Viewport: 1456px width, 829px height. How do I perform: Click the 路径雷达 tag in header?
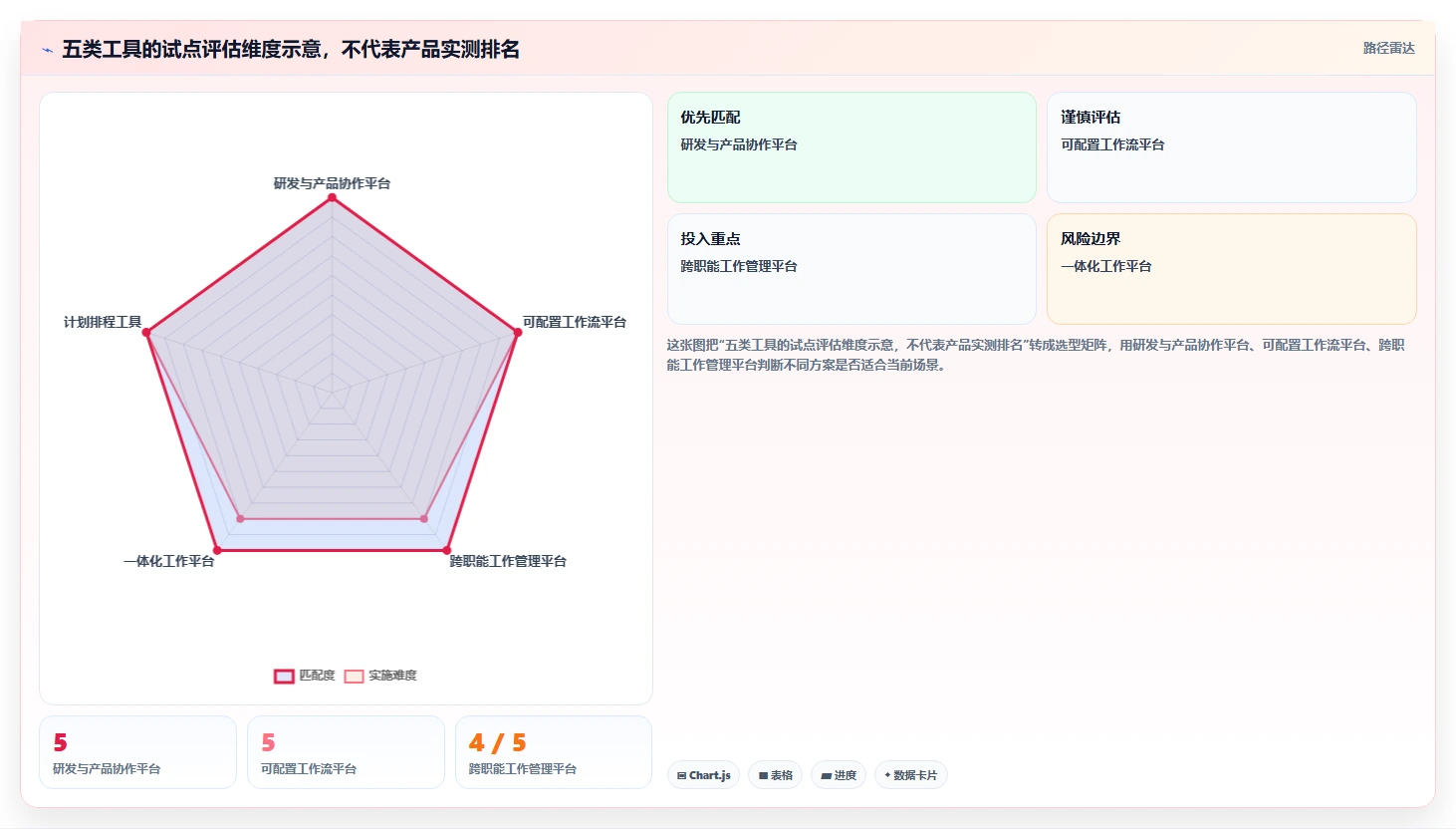pyautogui.click(x=1388, y=48)
